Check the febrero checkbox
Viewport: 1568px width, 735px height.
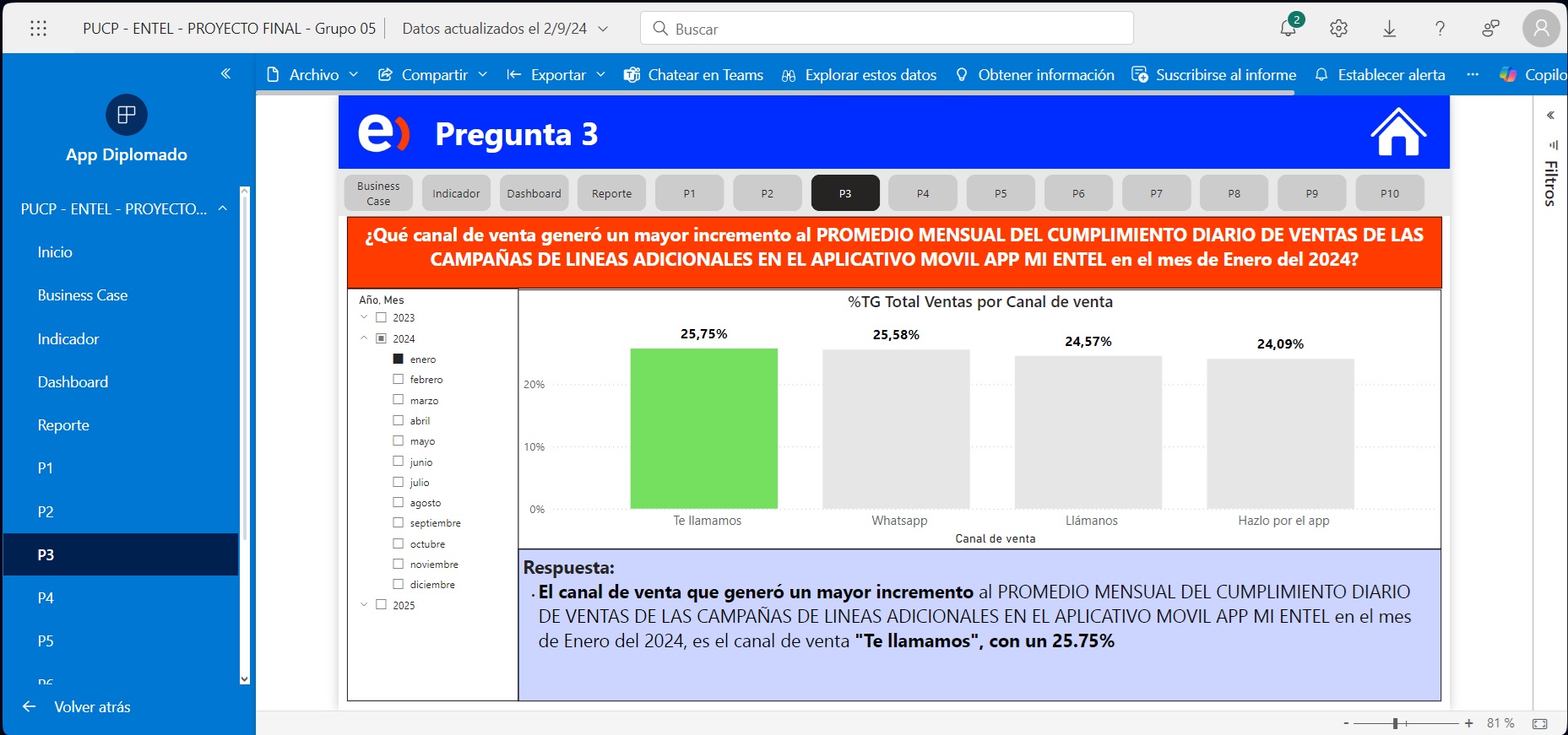(398, 380)
